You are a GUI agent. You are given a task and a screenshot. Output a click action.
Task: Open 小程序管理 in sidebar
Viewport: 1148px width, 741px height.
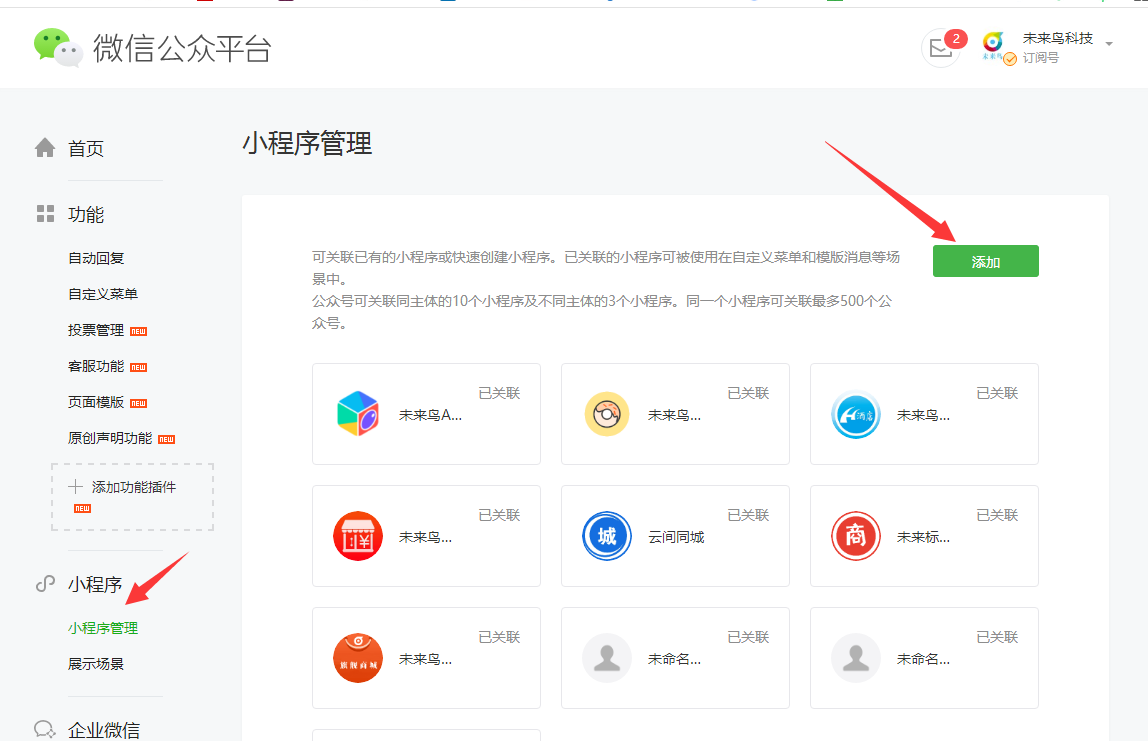click(103, 628)
